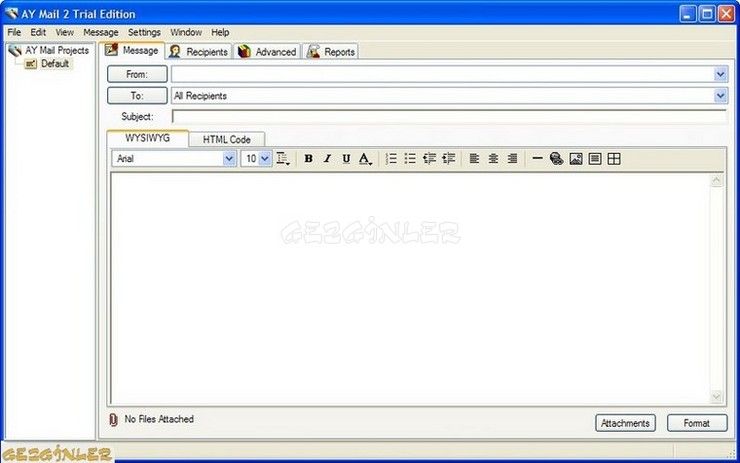The height and width of the screenshot is (463, 740).
Task: Insert a bulleted list
Action: pos(410,159)
